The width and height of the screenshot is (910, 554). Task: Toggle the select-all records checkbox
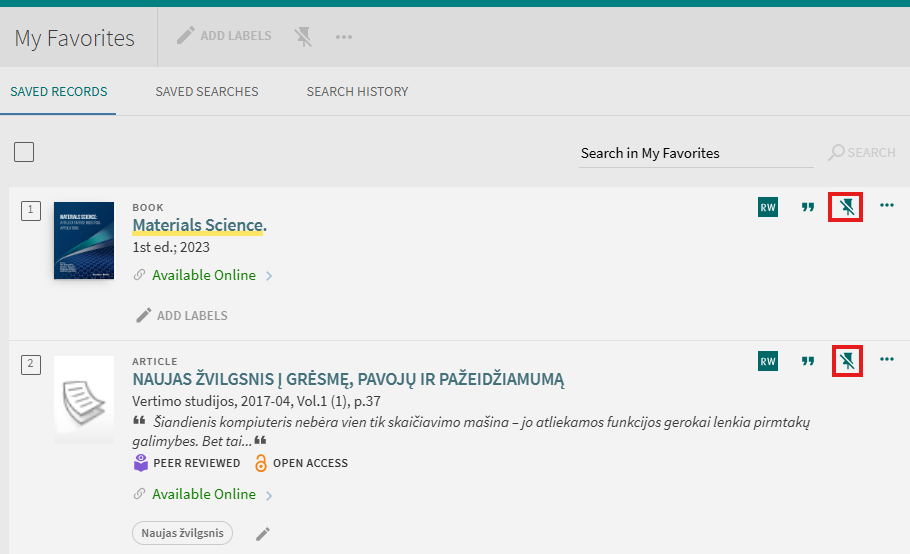click(x=24, y=152)
